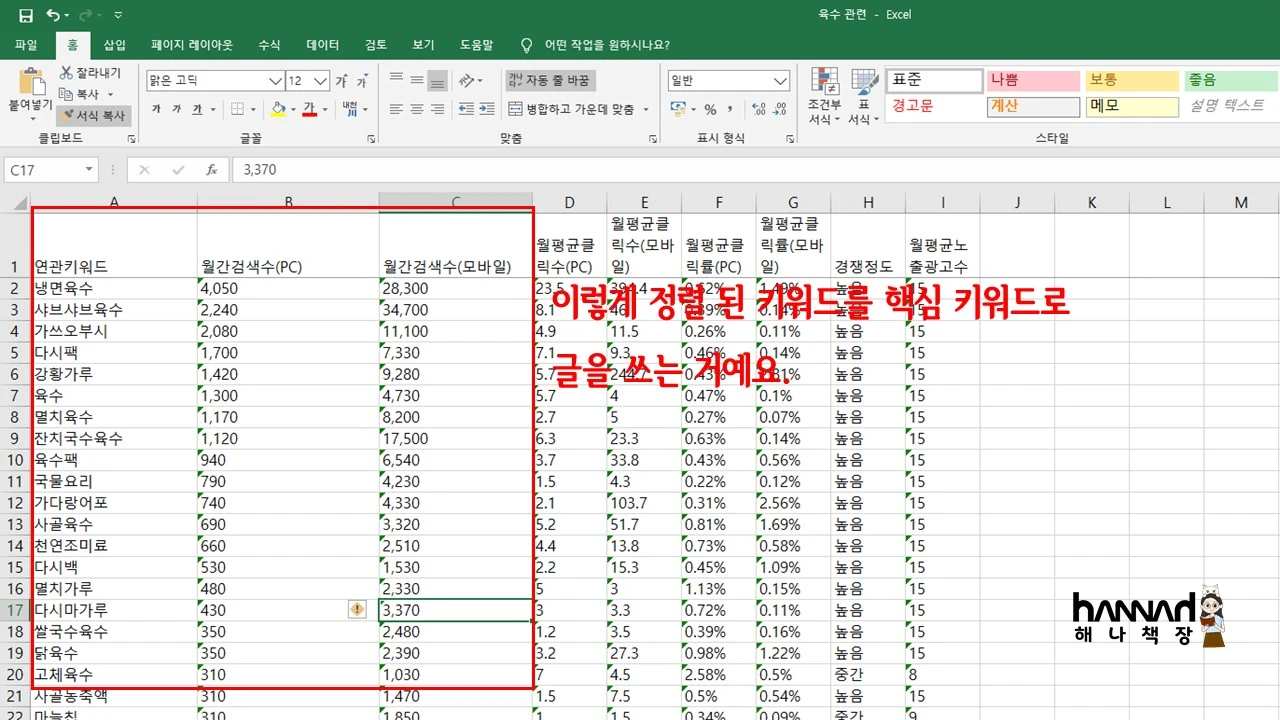The width and height of the screenshot is (1280, 720).
Task: Apply the 보통 cell style
Action: [x=1132, y=81]
